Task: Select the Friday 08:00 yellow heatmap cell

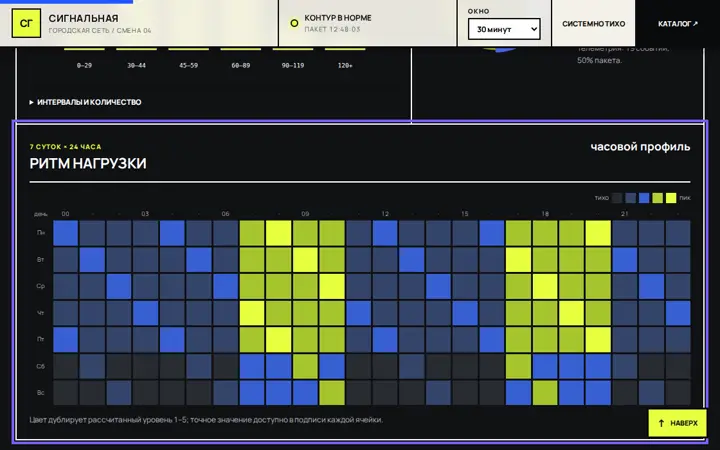Action: click(x=279, y=339)
